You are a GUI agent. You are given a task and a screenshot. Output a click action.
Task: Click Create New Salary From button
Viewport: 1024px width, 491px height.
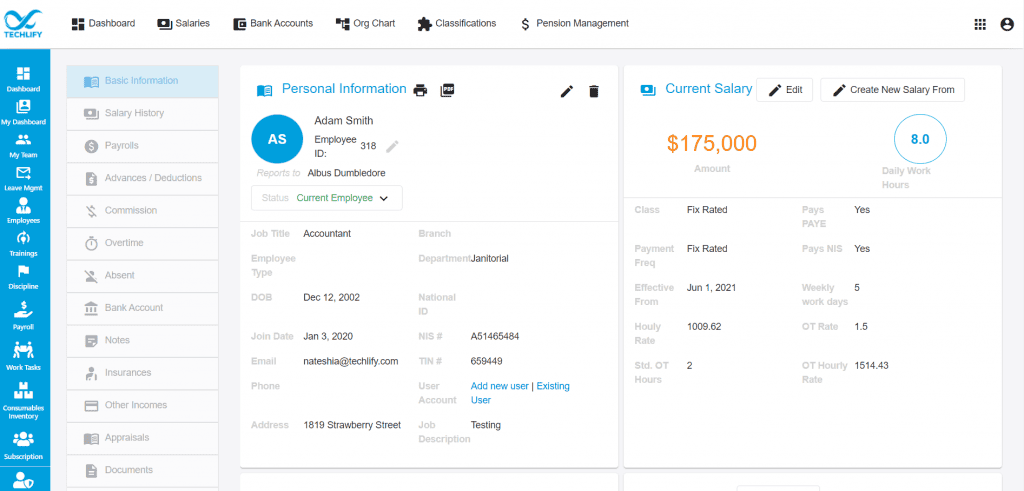pyautogui.click(x=892, y=90)
